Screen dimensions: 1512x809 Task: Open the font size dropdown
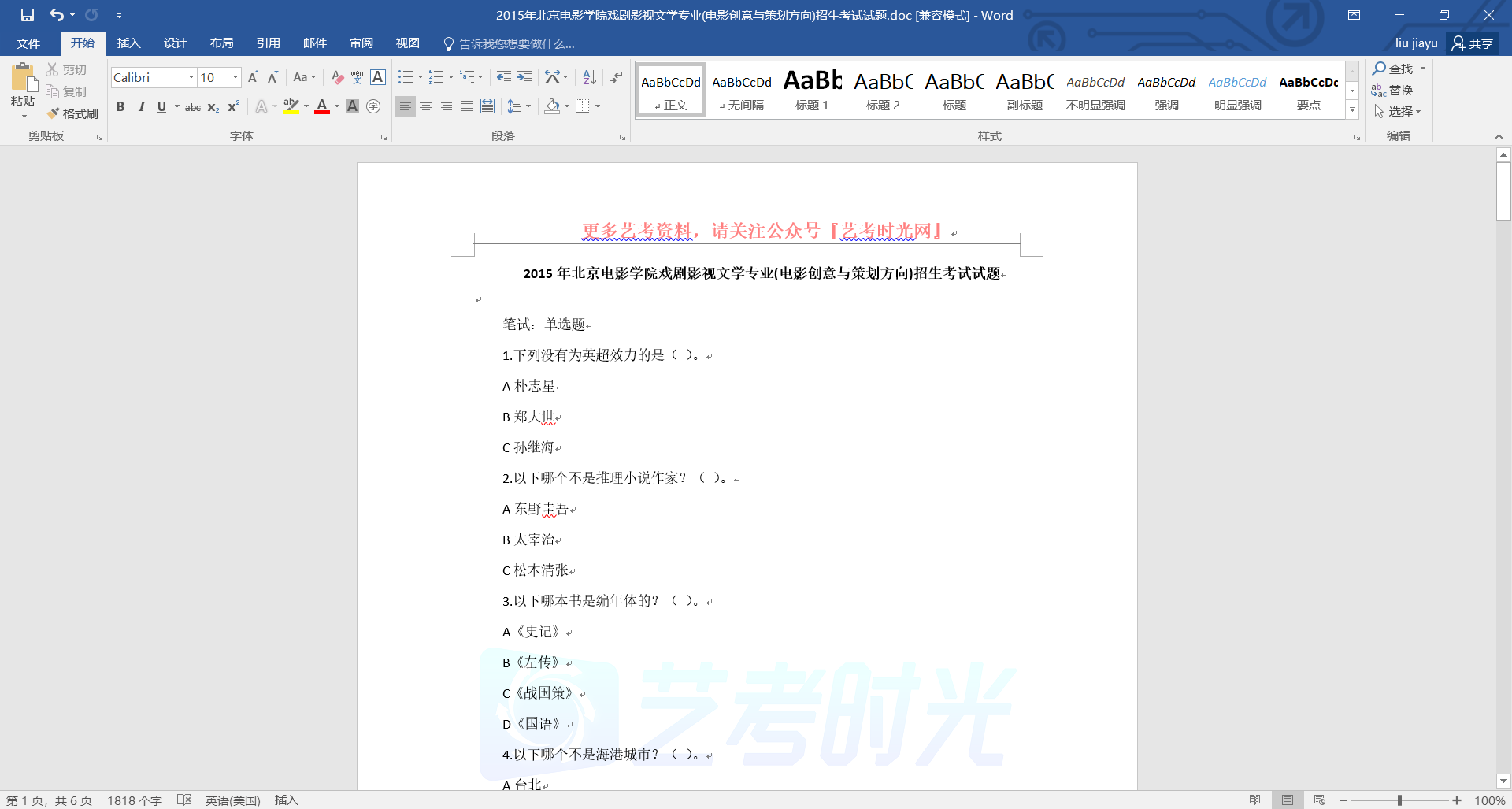(x=235, y=77)
